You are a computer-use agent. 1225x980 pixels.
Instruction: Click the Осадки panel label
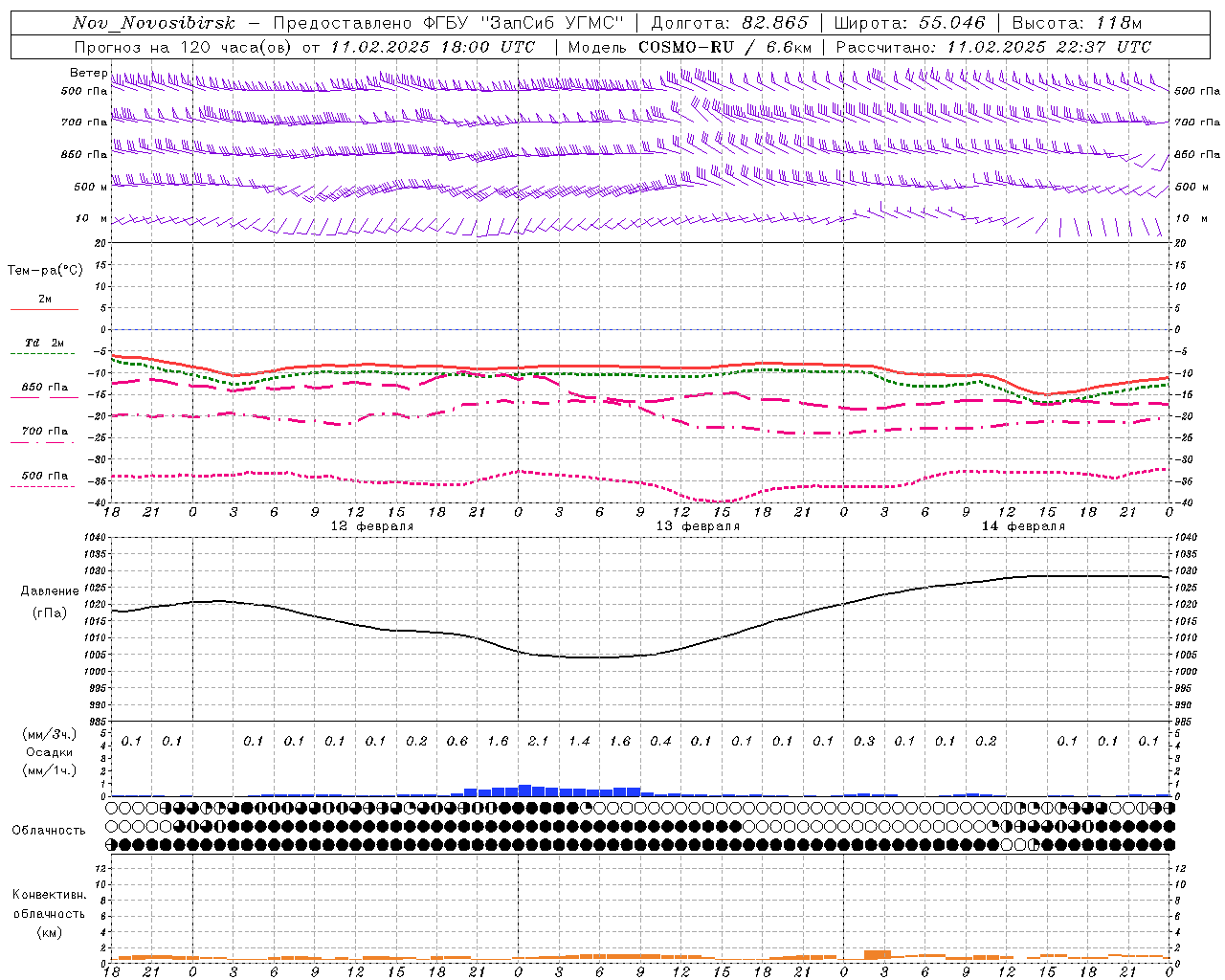[x=50, y=752]
